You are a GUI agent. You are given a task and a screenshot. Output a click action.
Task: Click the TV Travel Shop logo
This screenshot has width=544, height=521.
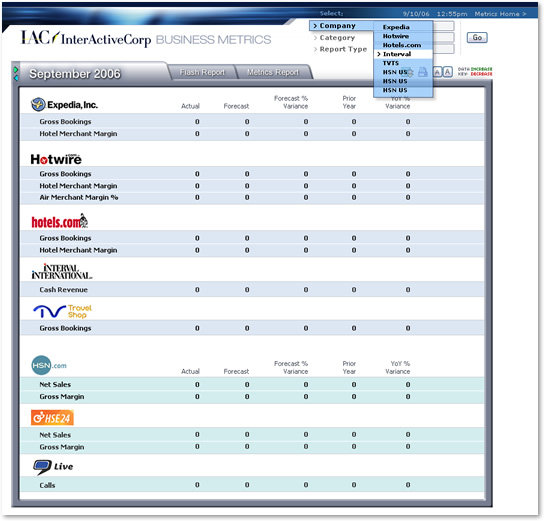coord(62,311)
